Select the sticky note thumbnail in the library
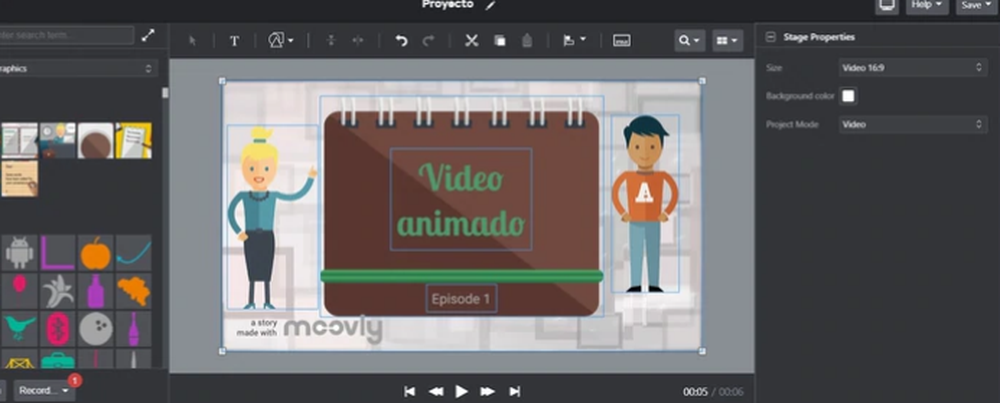Viewport: 1000px width, 403px height. tap(19, 179)
